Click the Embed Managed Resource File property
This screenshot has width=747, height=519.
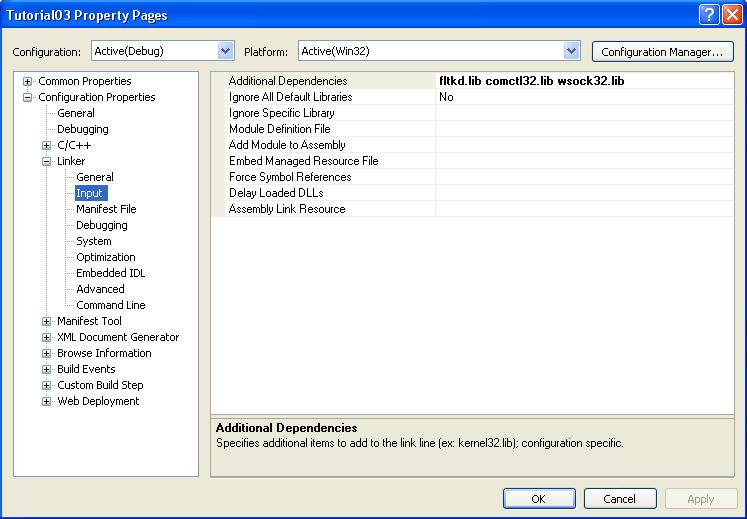click(303, 161)
